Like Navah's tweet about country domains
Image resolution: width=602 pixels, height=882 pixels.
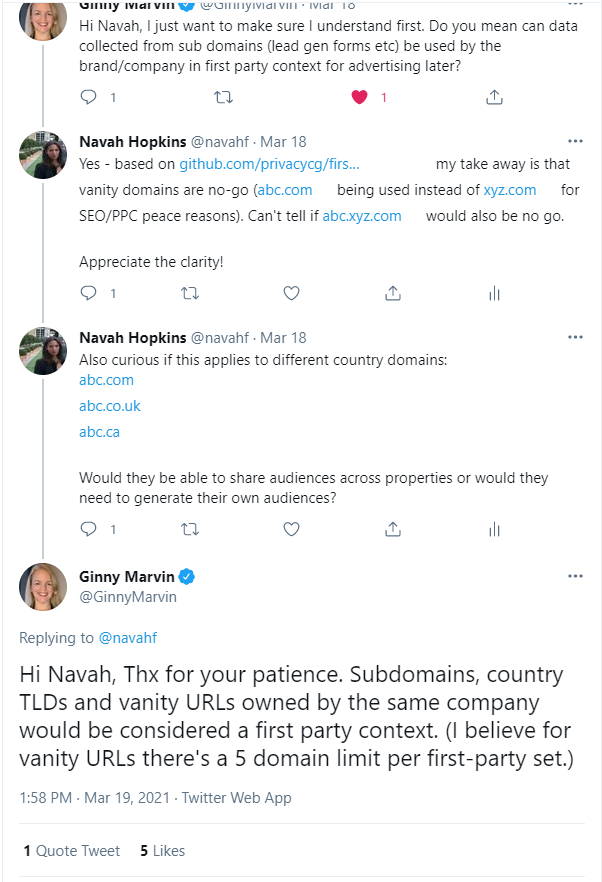[x=291, y=529]
